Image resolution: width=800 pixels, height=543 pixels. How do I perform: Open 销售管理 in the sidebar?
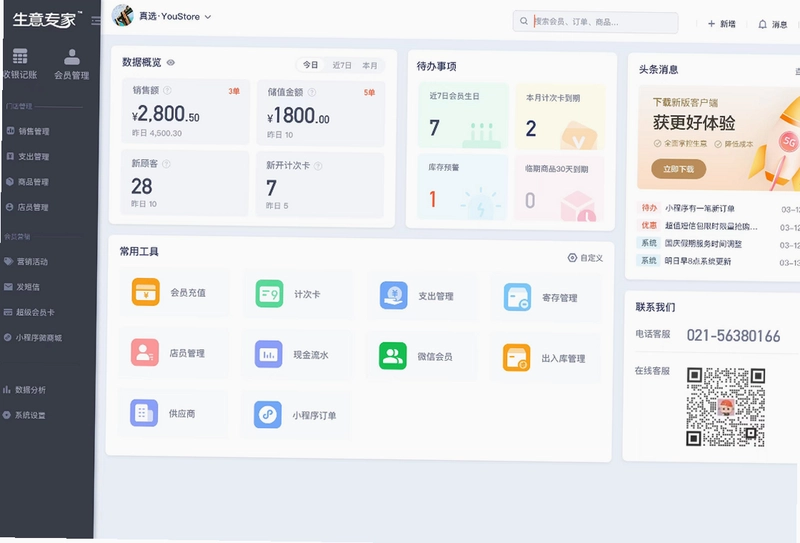point(28,131)
